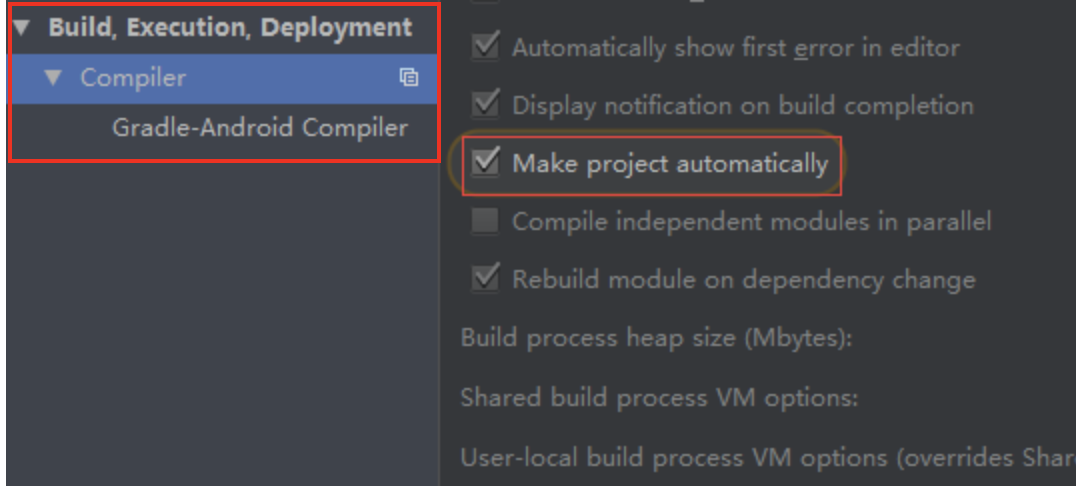
Task: Enable Compile independent modules in parallel checkbox
Action: [486, 222]
